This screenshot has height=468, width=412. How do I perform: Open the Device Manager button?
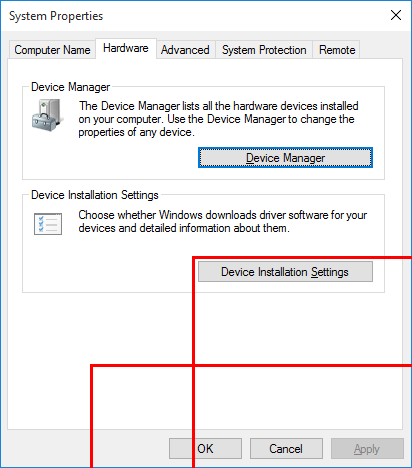(x=285, y=158)
